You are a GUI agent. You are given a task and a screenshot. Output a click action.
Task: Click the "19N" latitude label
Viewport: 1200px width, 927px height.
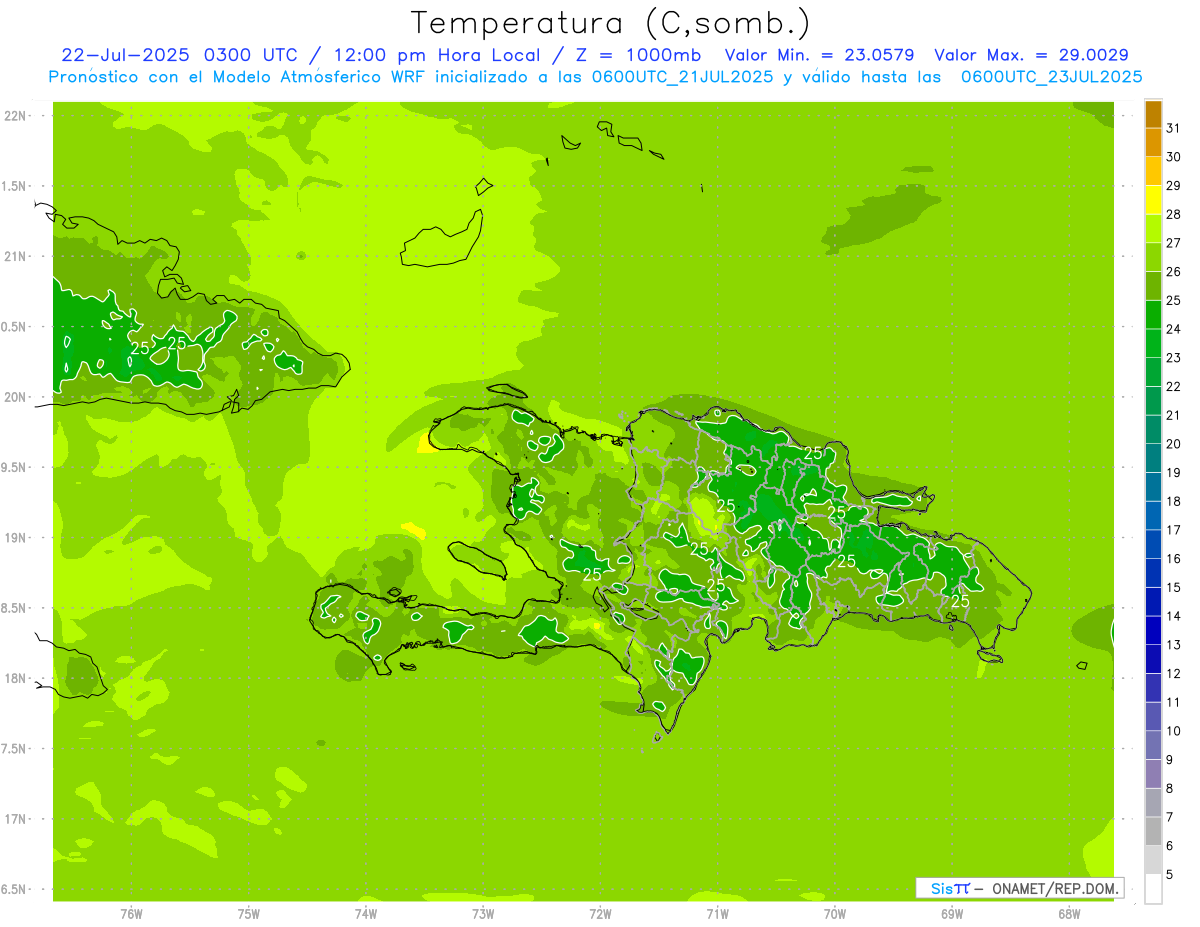(x=15, y=538)
